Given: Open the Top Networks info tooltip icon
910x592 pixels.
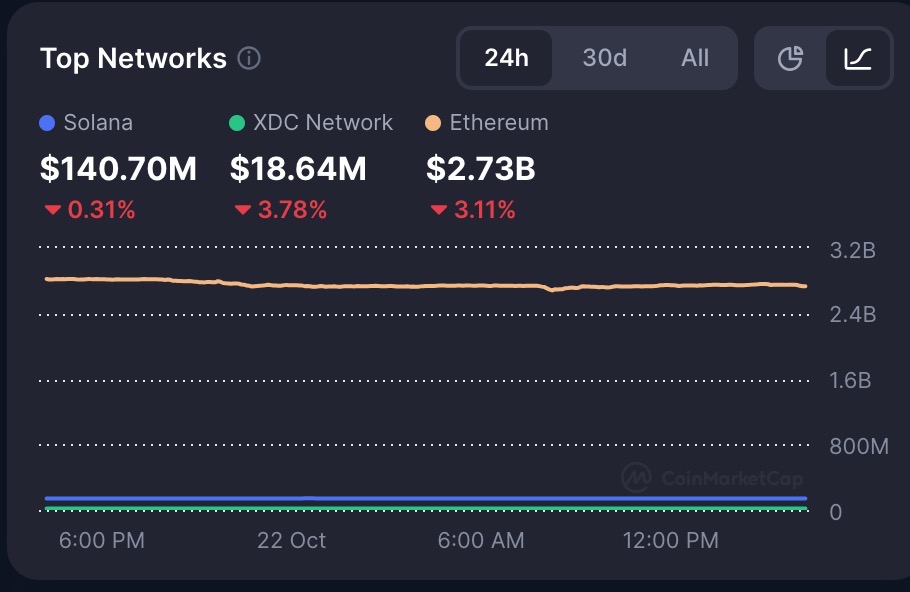Looking at the screenshot, I should pyautogui.click(x=250, y=58).
